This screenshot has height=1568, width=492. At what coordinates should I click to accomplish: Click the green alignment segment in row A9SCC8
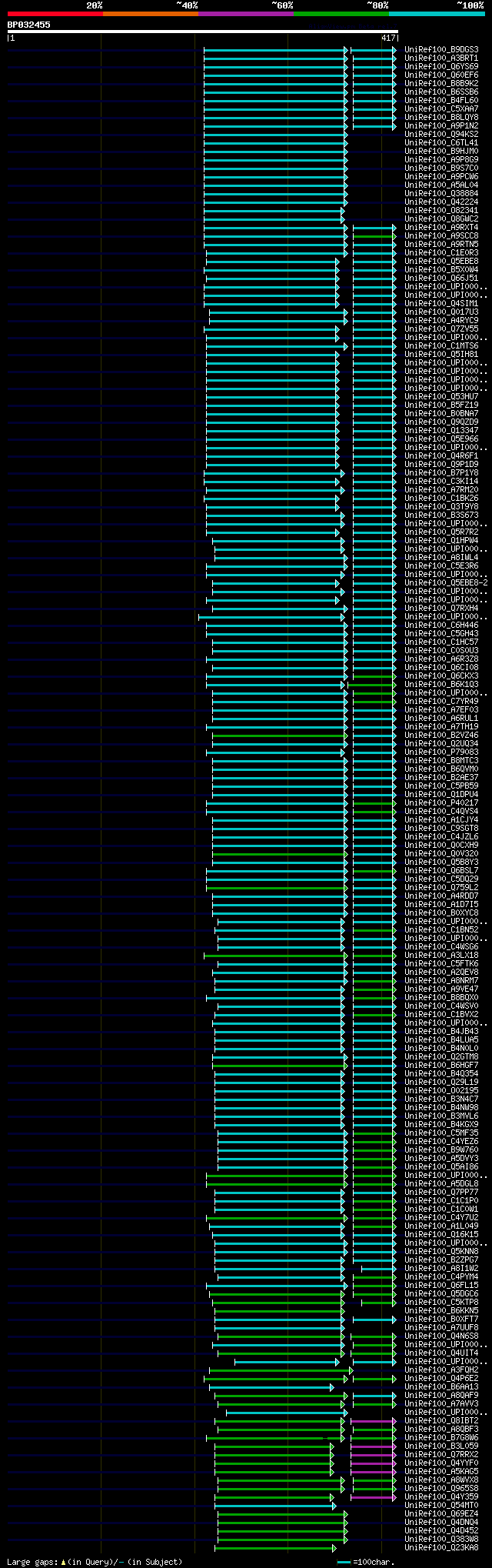[374, 236]
